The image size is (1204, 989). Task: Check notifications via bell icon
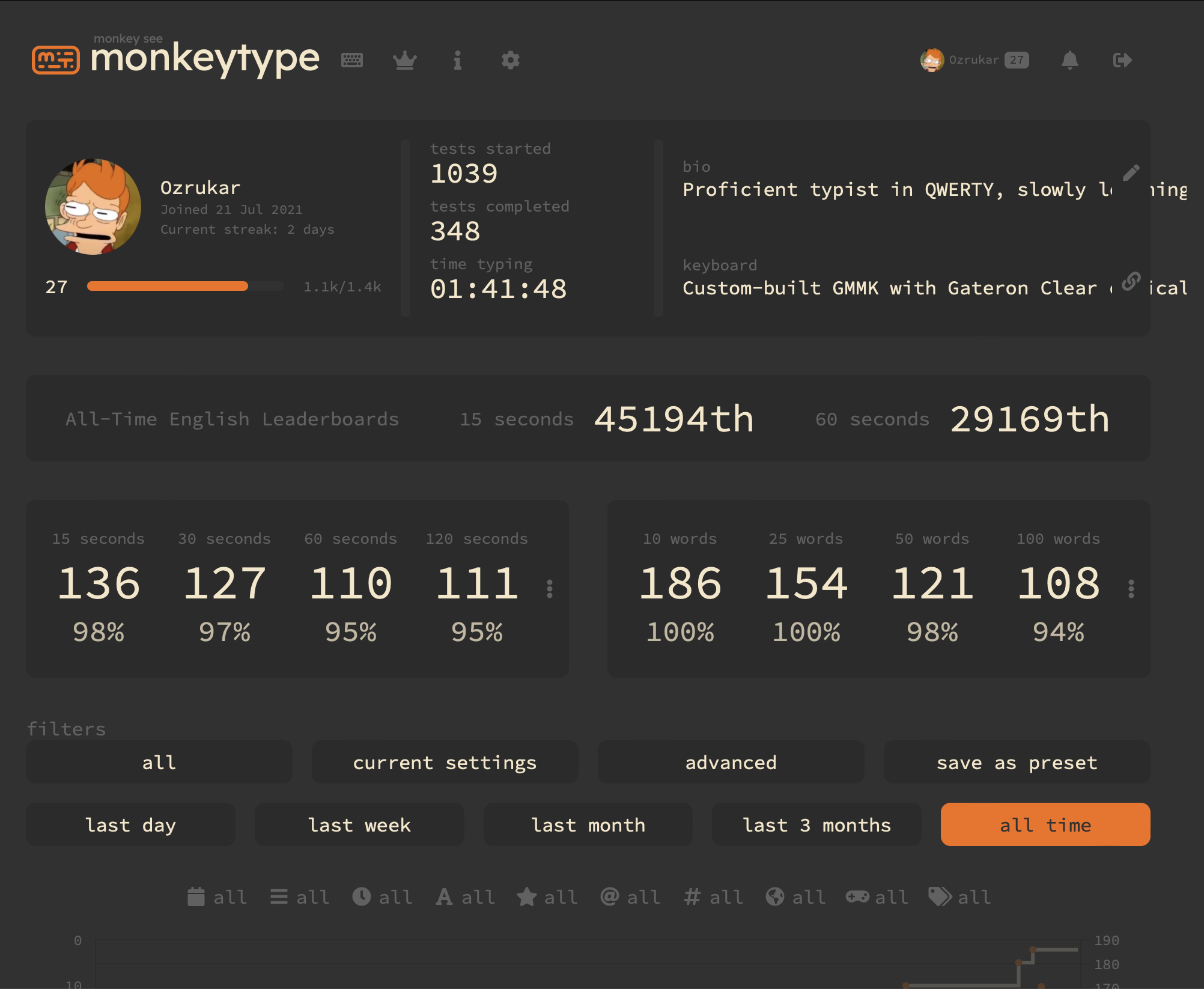(1070, 60)
